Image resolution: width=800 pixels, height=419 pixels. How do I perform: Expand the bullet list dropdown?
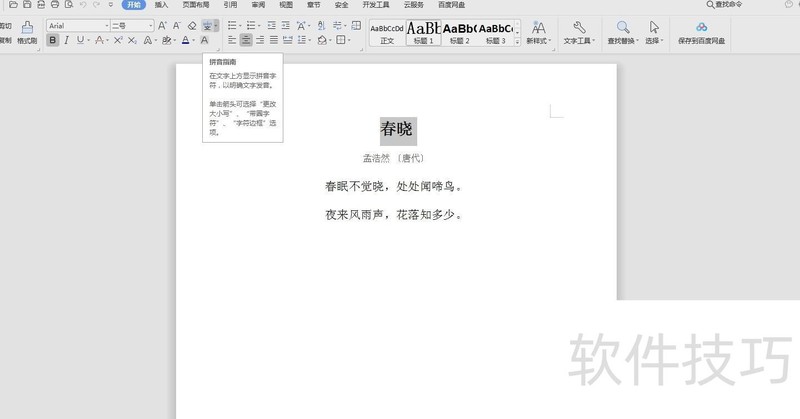point(240,26)
